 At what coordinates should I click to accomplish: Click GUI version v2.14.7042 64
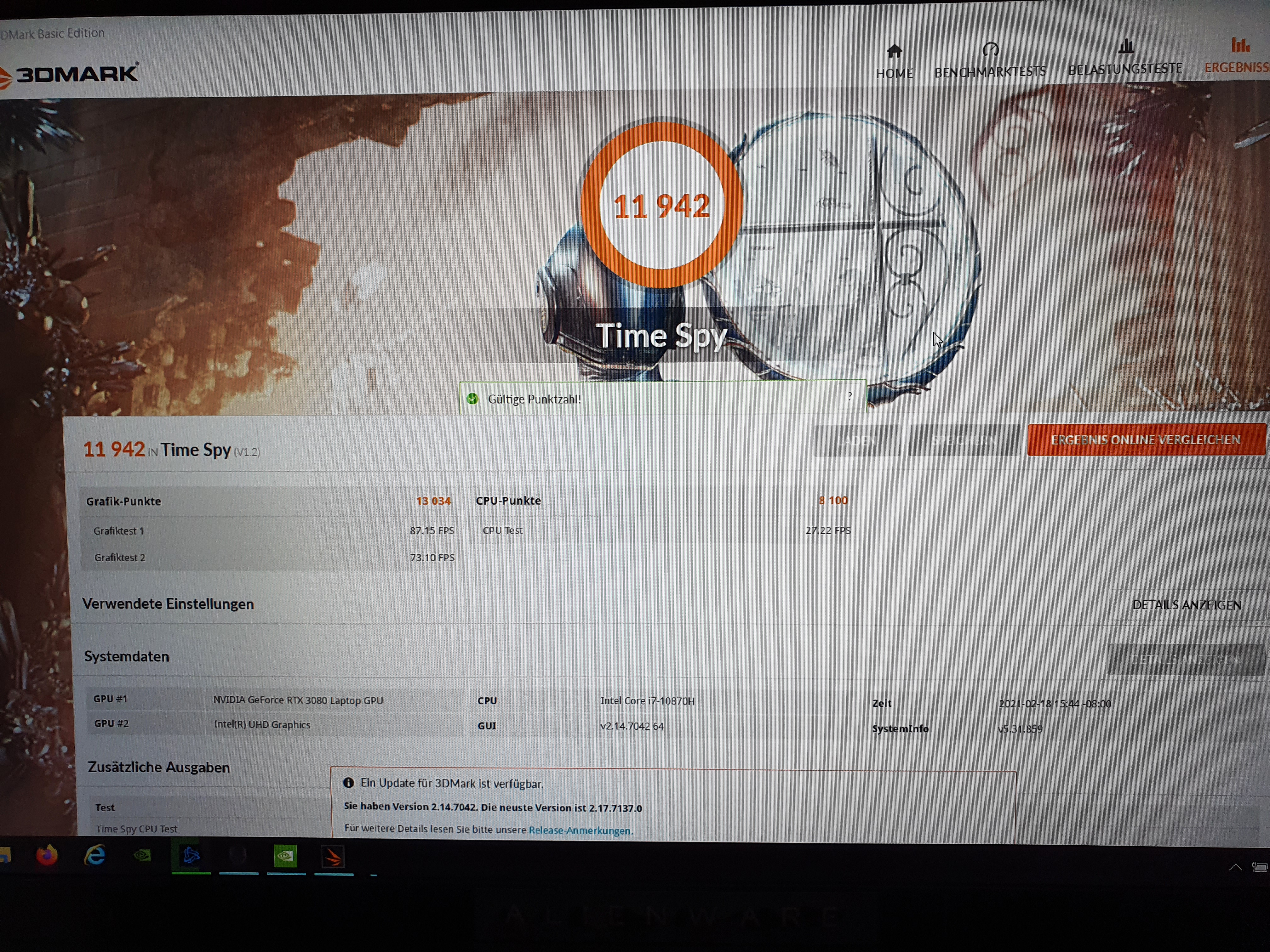coord(632,726)
